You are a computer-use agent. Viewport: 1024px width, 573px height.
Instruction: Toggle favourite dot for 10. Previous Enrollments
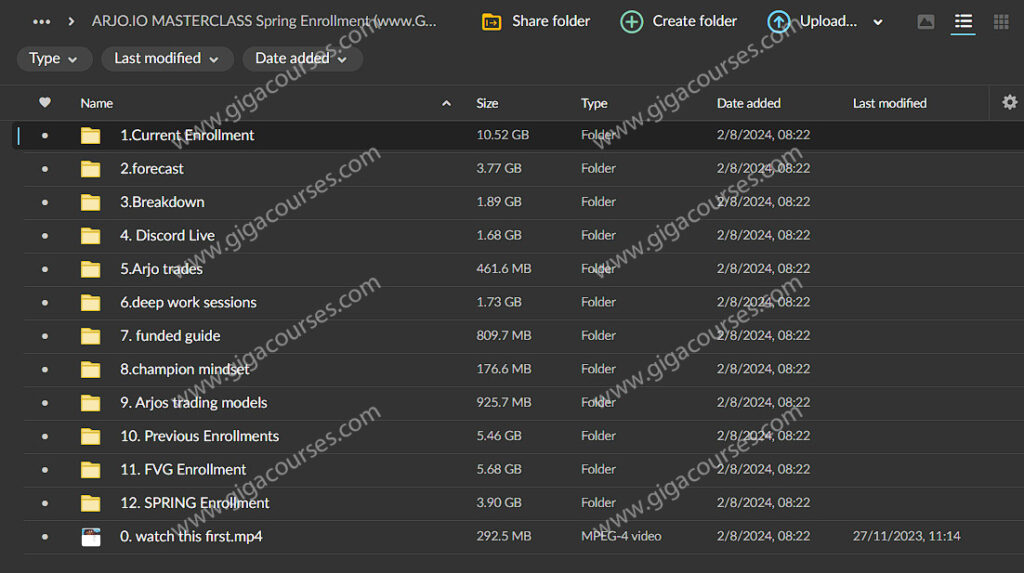[x=44, y=436]
